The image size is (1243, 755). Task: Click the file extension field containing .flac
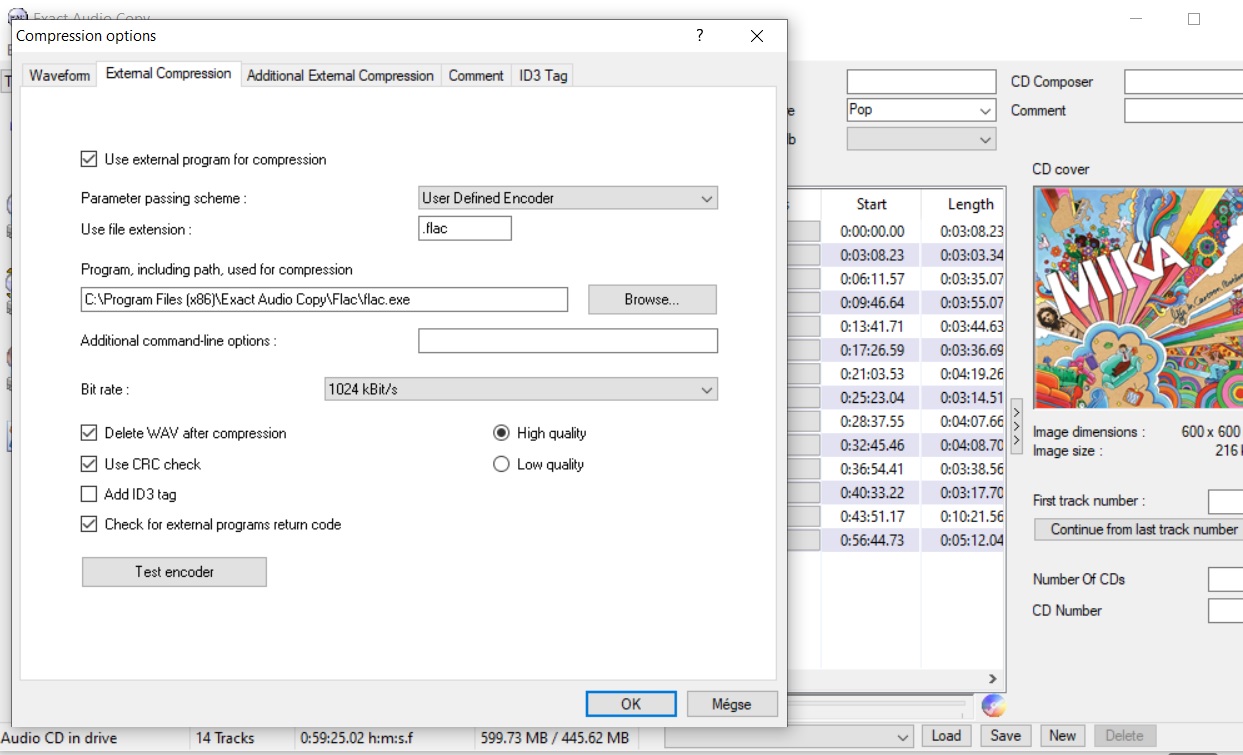tap(465, 229)
